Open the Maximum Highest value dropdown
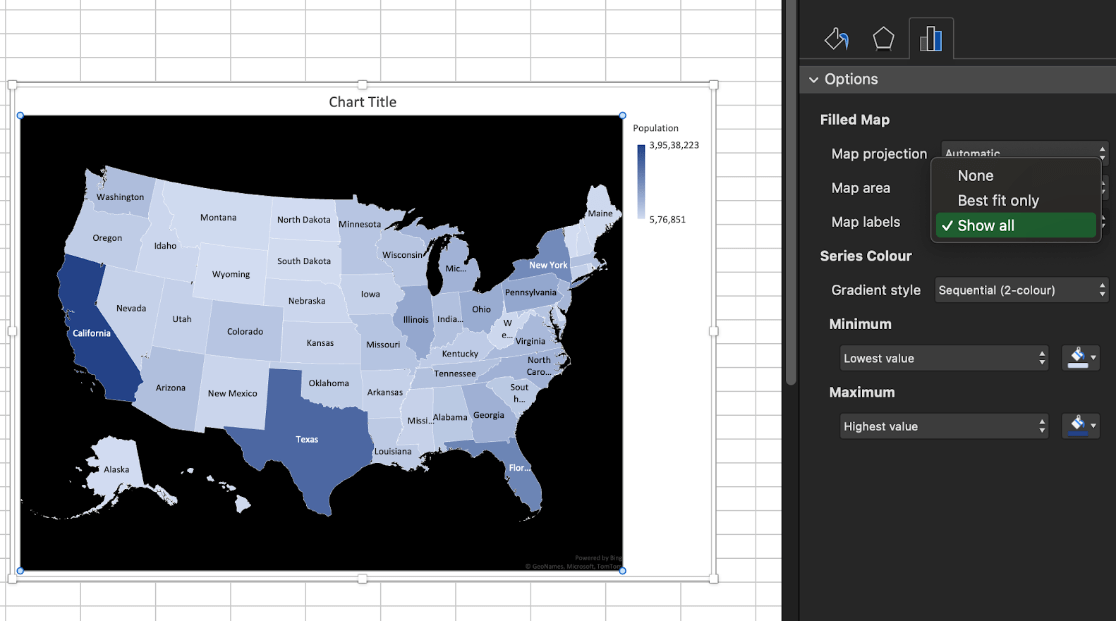The height and width of the screenshot is (621, 1116). pos(944,427)
